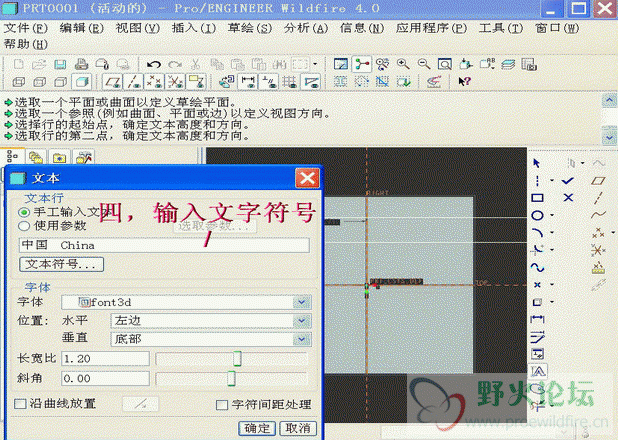The width and height of the screenshot is (618, 440).
Task: Toggle datum axis display icon
Action: [134, 82]
